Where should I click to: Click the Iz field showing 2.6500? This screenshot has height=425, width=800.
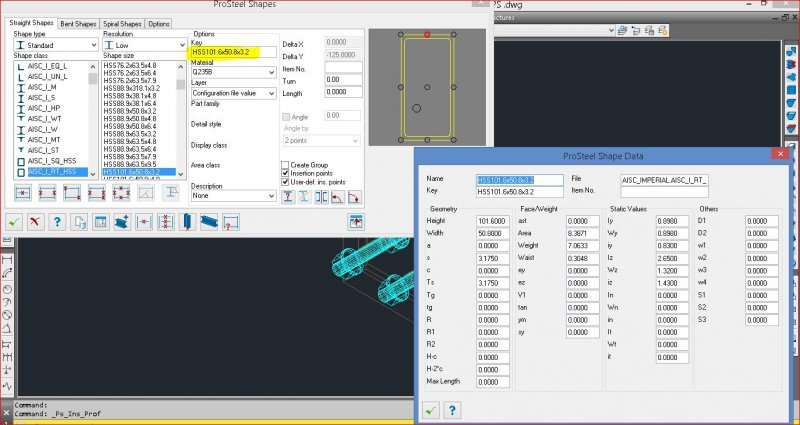coord(672,258)
